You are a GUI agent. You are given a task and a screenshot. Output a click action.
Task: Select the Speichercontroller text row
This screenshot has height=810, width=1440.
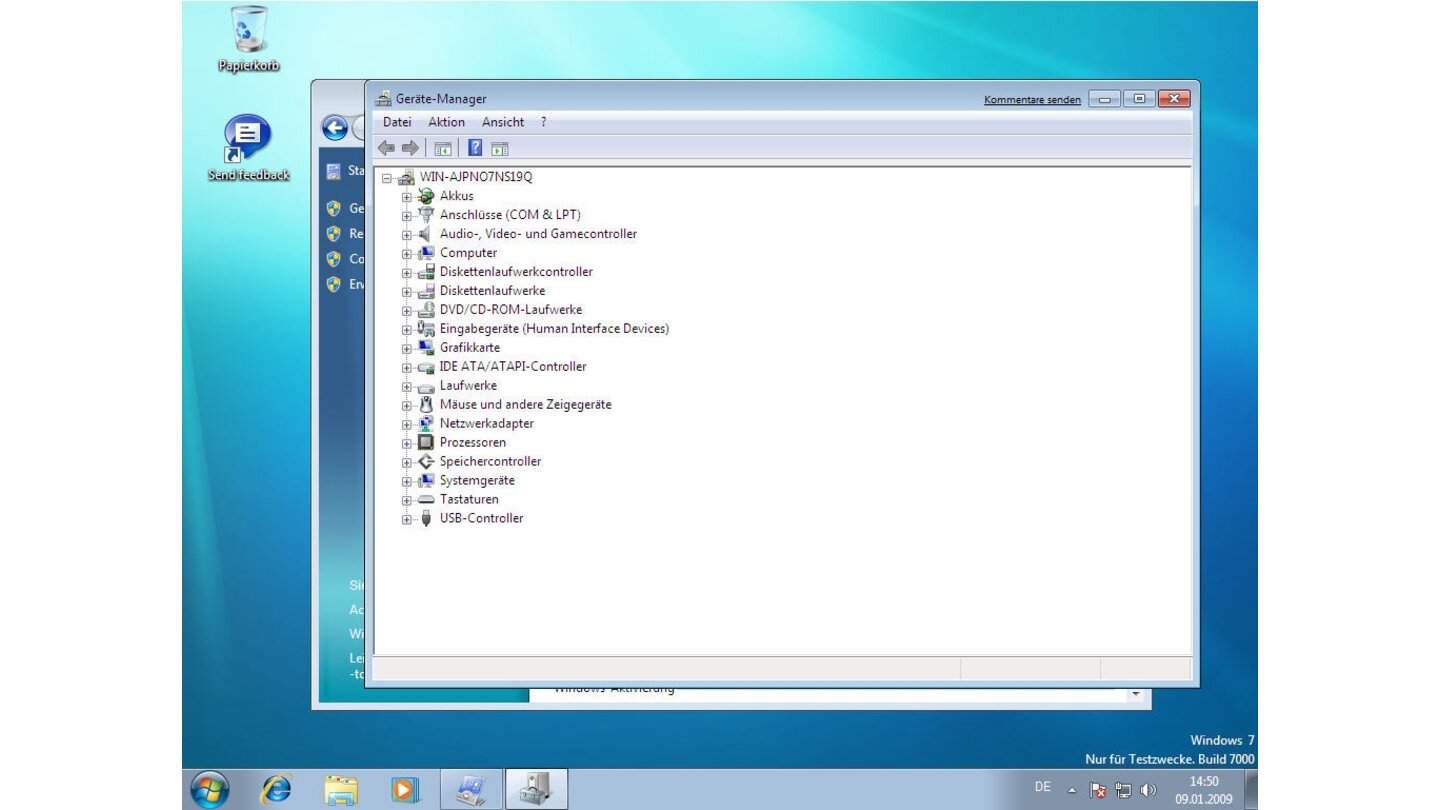tap(490, 462)
